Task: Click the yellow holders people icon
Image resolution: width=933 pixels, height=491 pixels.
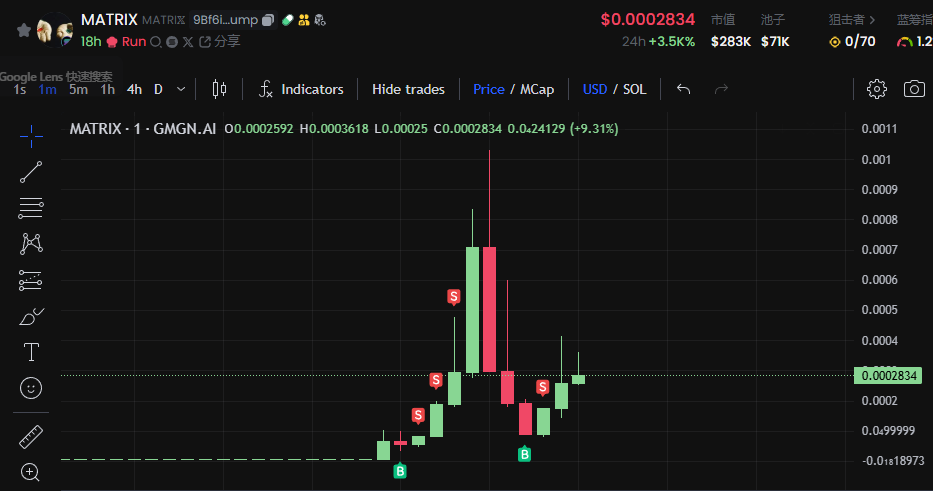Action: point(304,20)
